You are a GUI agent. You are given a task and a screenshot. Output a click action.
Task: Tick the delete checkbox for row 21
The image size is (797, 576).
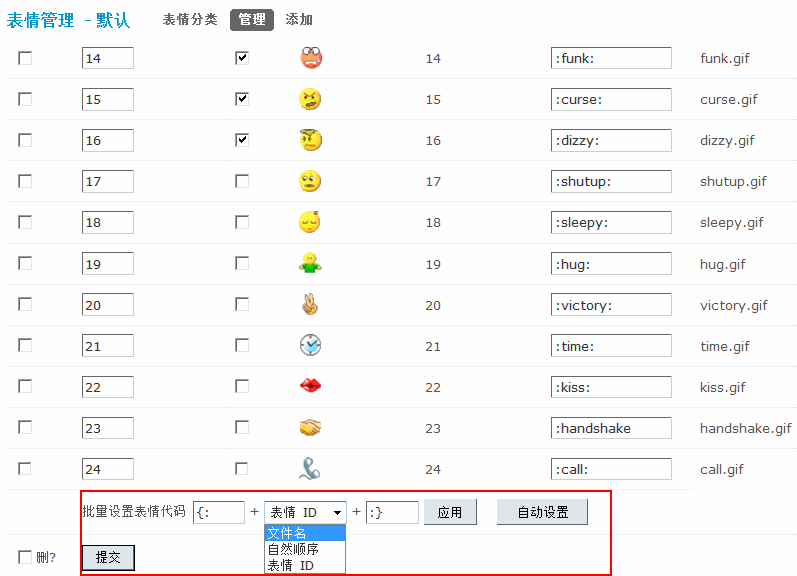click(x=25, y=345)
